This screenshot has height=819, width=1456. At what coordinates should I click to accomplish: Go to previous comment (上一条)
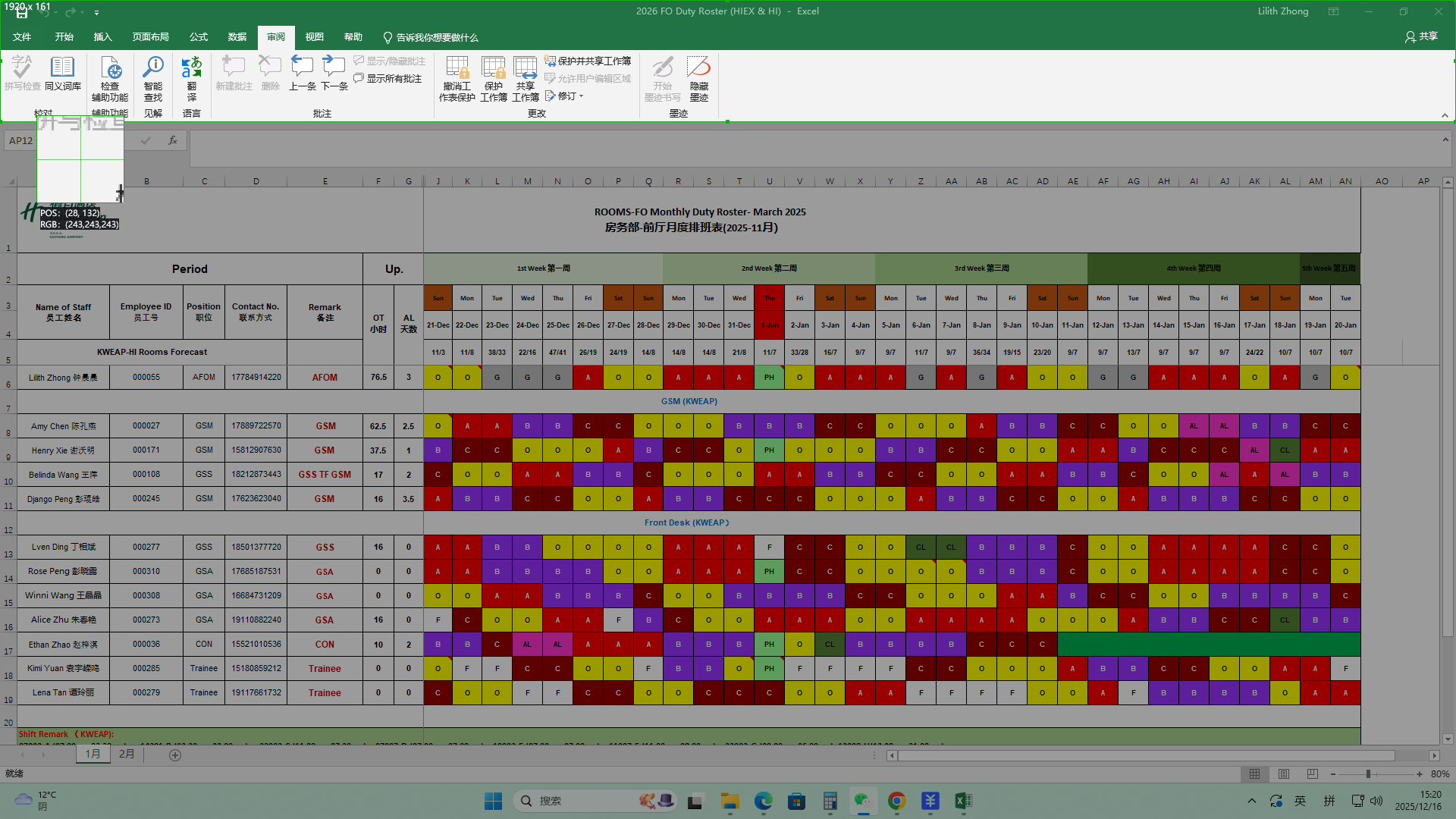tap(302, 73)
